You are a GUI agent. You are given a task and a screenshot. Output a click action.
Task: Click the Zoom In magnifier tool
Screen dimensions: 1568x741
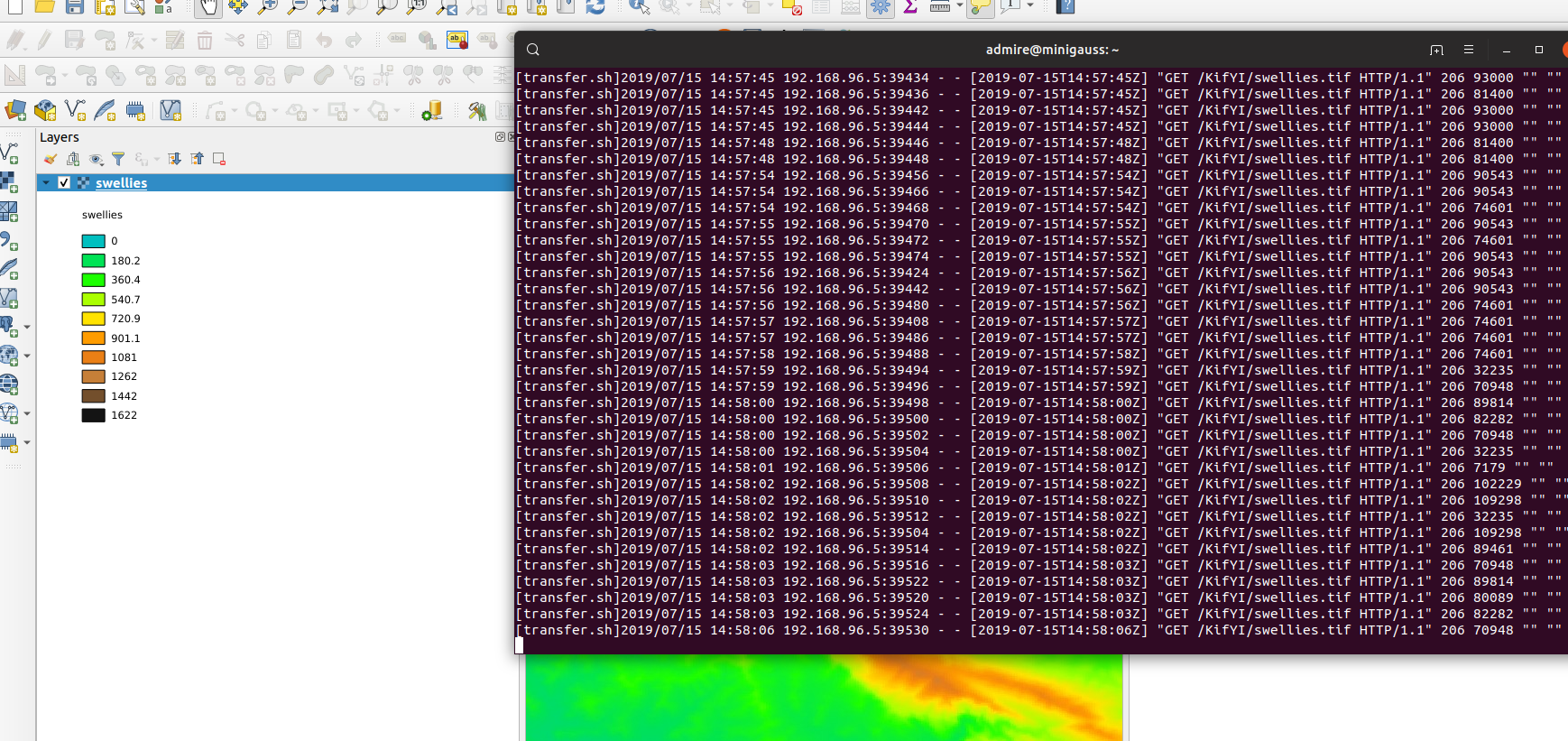[267, 7]
